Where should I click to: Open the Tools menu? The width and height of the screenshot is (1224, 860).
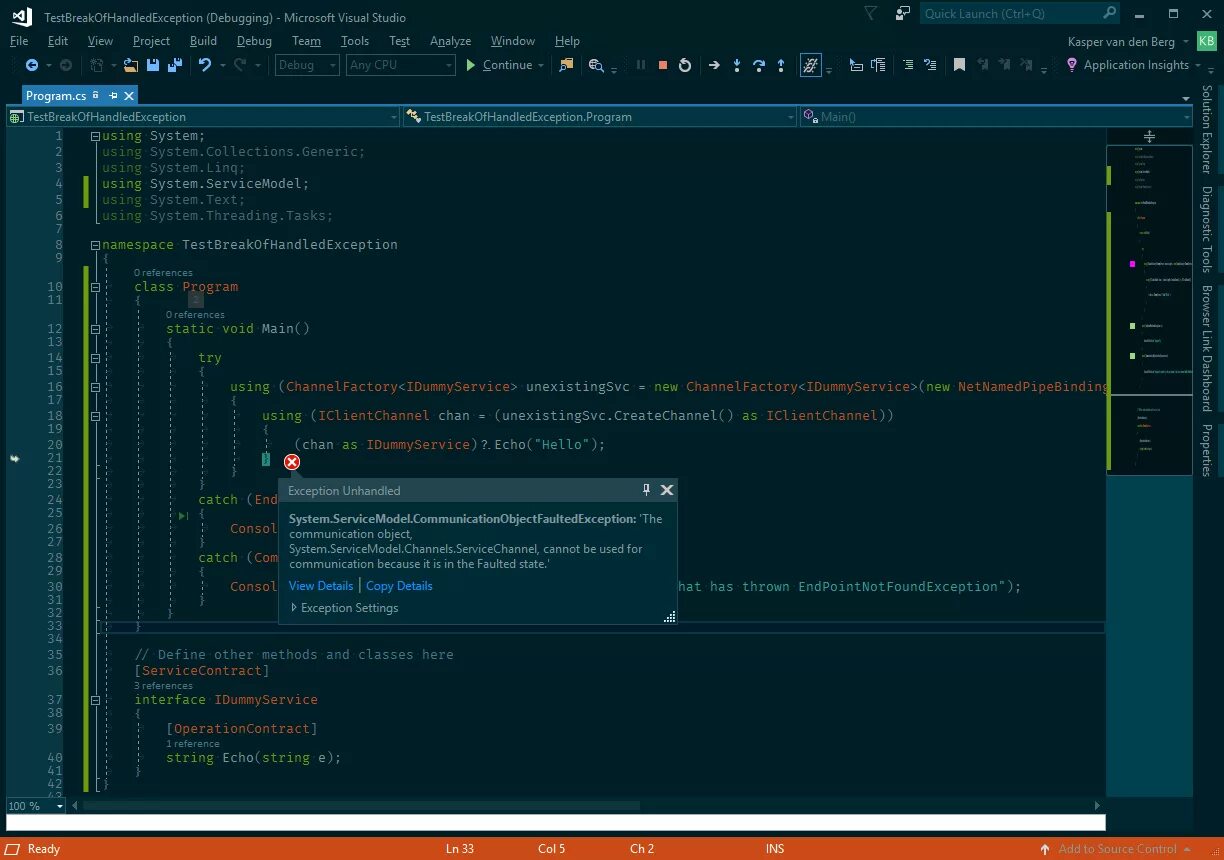(x=355, y=41)
